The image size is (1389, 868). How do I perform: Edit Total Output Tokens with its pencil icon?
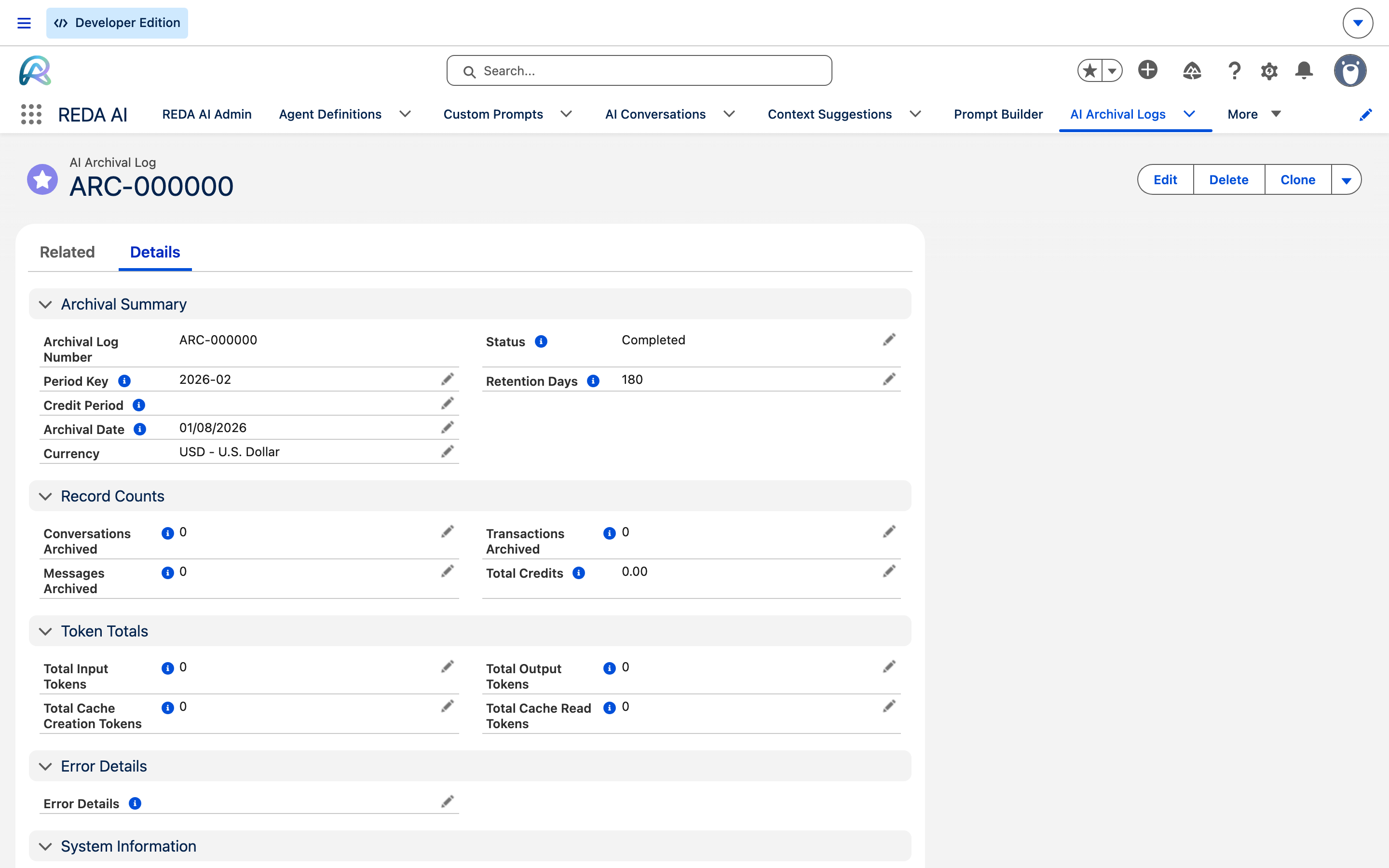[889, 666]
